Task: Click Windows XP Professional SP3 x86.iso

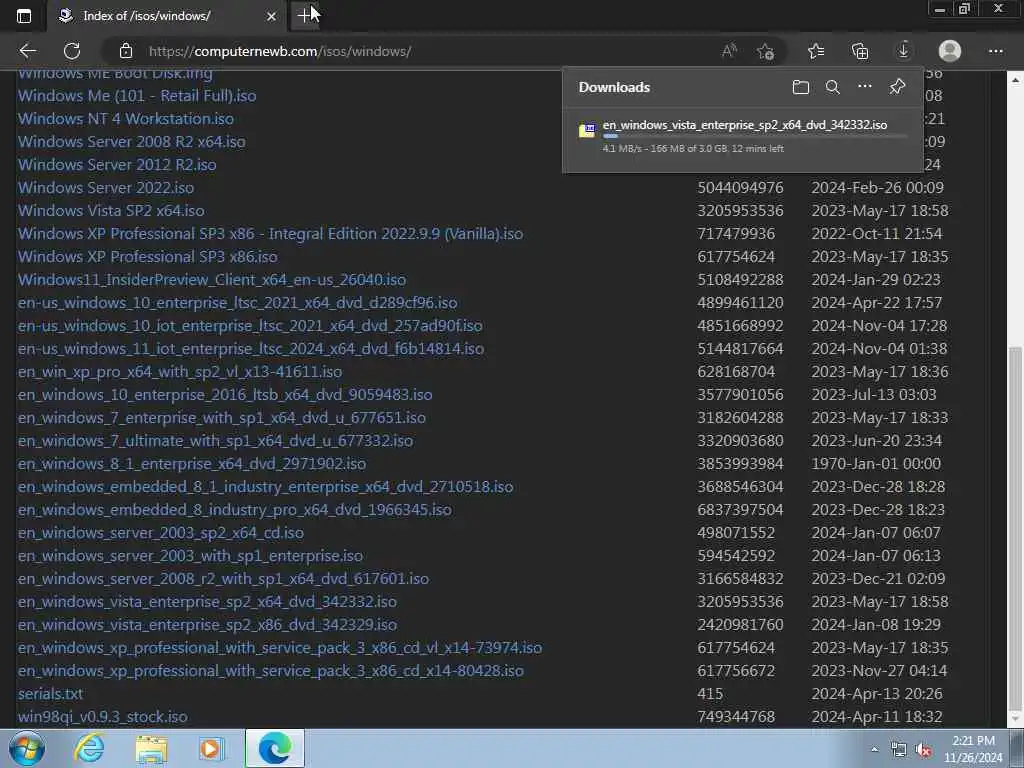Action: [x=148, y=257]
